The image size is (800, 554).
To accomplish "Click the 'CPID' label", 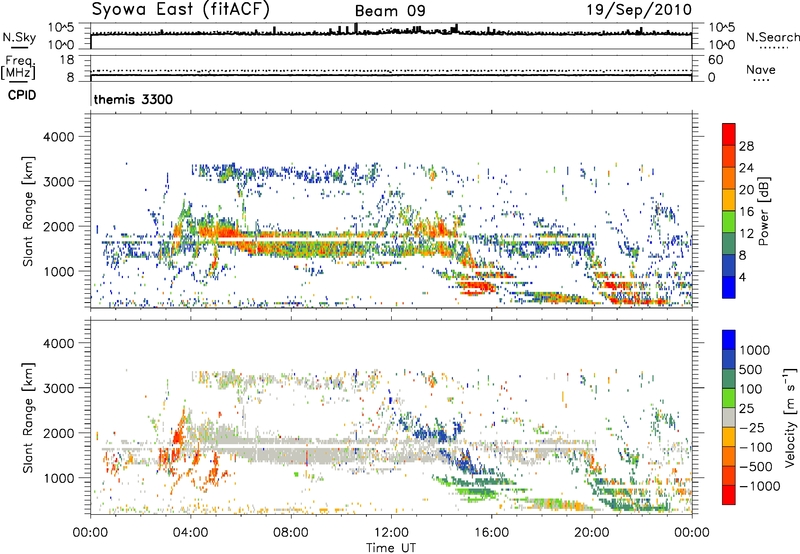I will (22, 95).
